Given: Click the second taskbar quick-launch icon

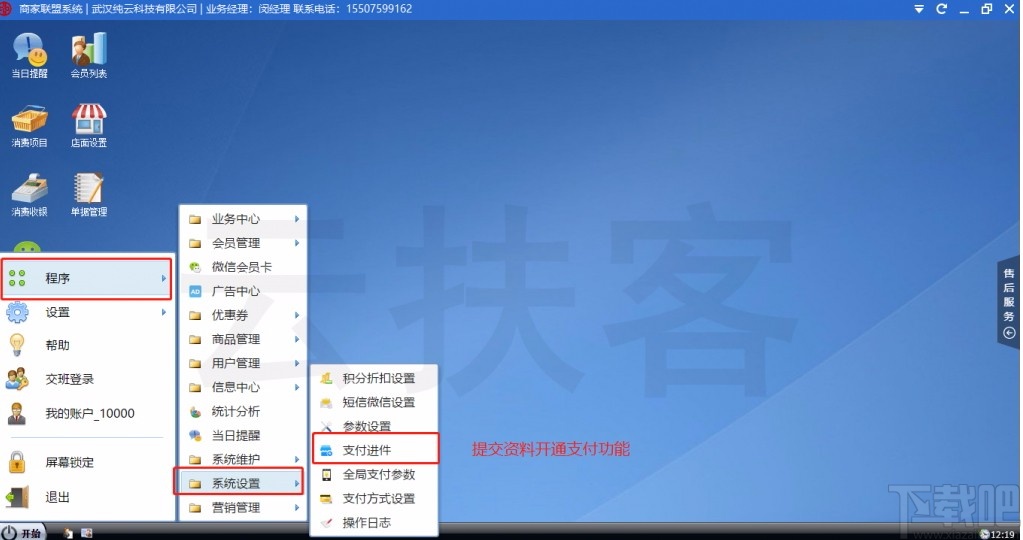Looking at the screenshot, I should click(86, 533).
